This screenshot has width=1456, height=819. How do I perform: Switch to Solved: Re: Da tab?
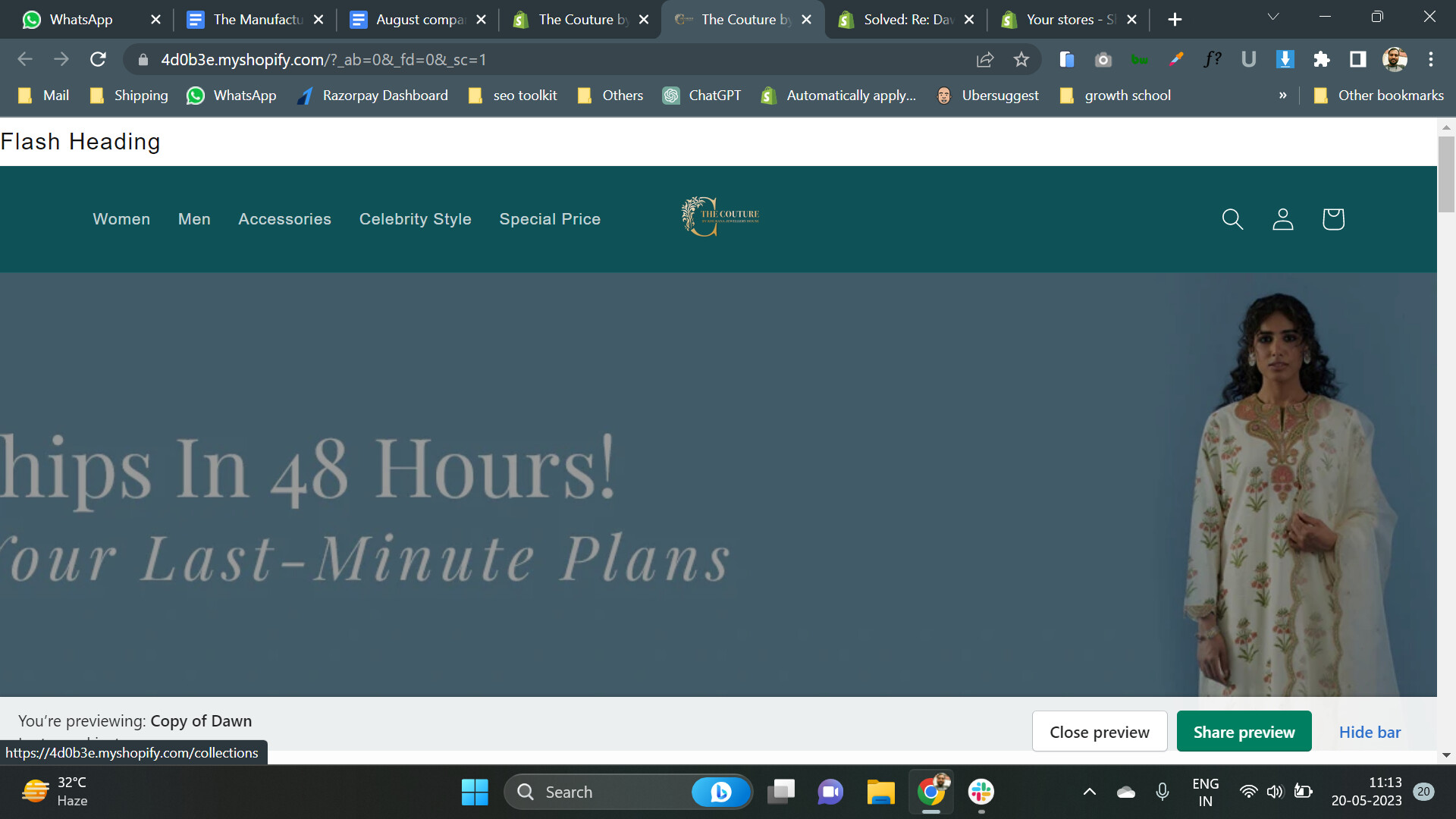[908, 20]
